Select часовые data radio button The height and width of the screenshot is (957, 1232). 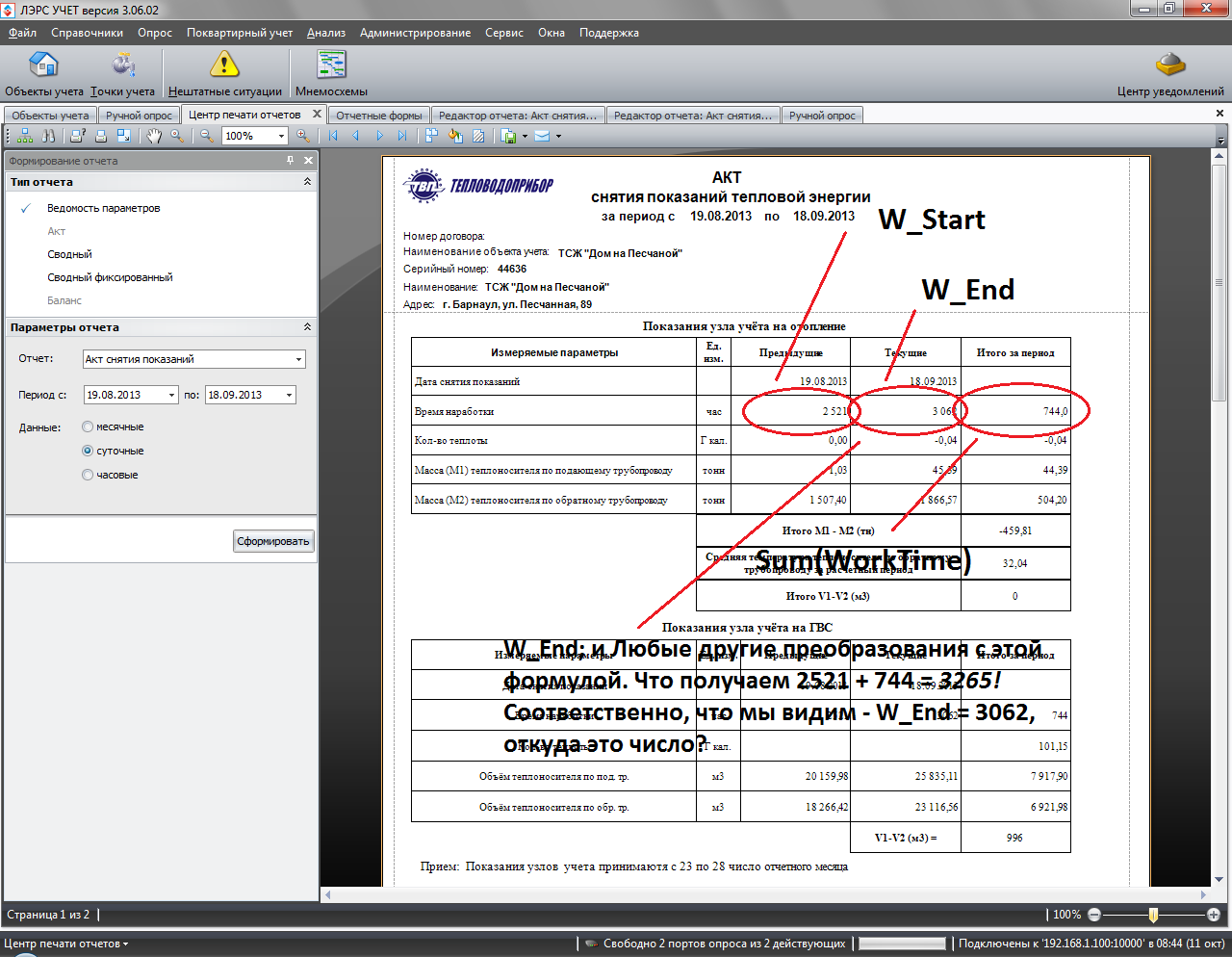coord(88,475)
